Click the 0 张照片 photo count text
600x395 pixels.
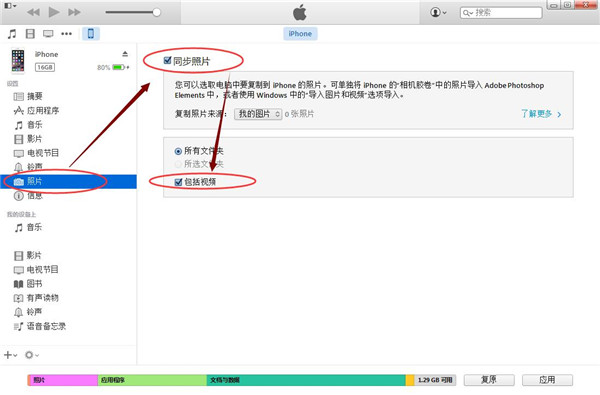[x=299, y=114]
